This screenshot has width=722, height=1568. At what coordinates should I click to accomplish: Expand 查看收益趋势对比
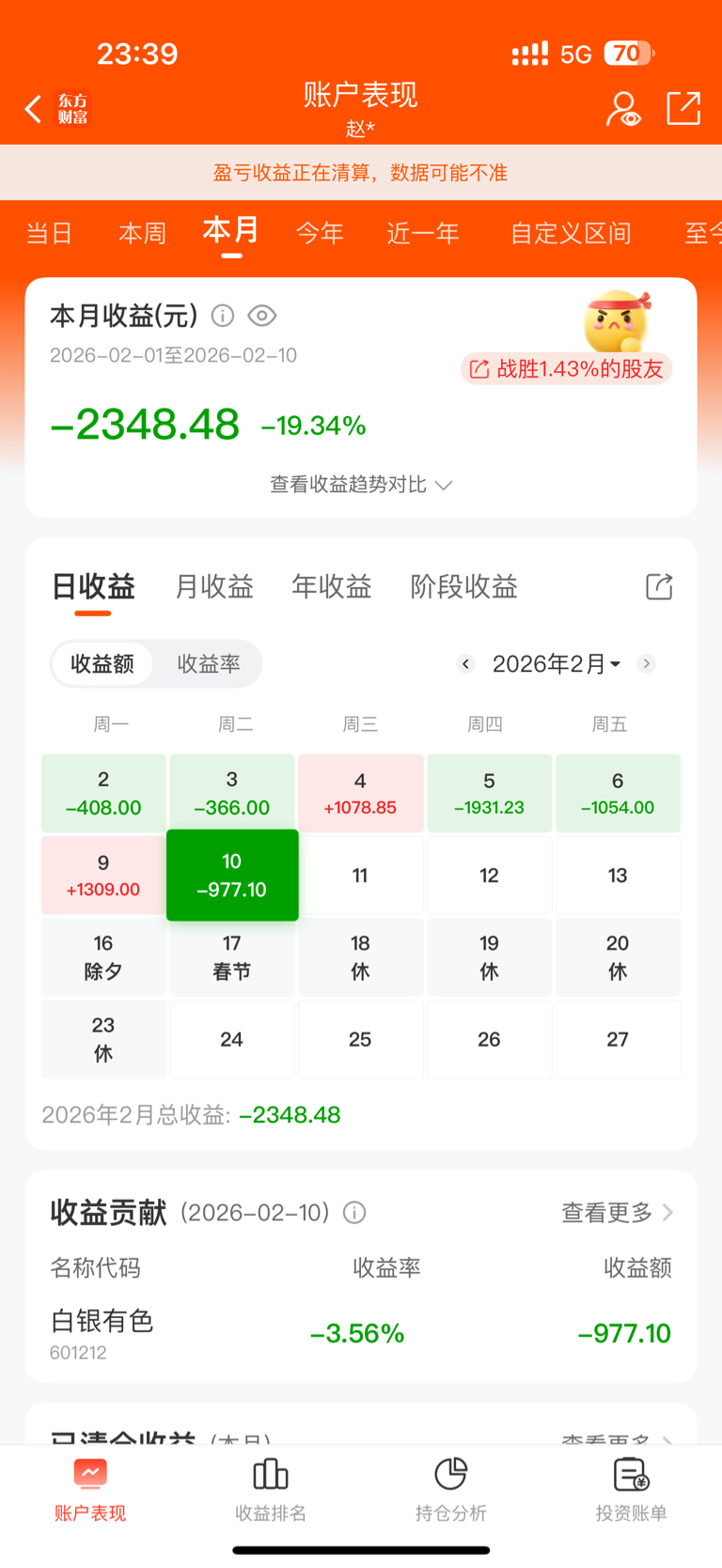[361, 485]
